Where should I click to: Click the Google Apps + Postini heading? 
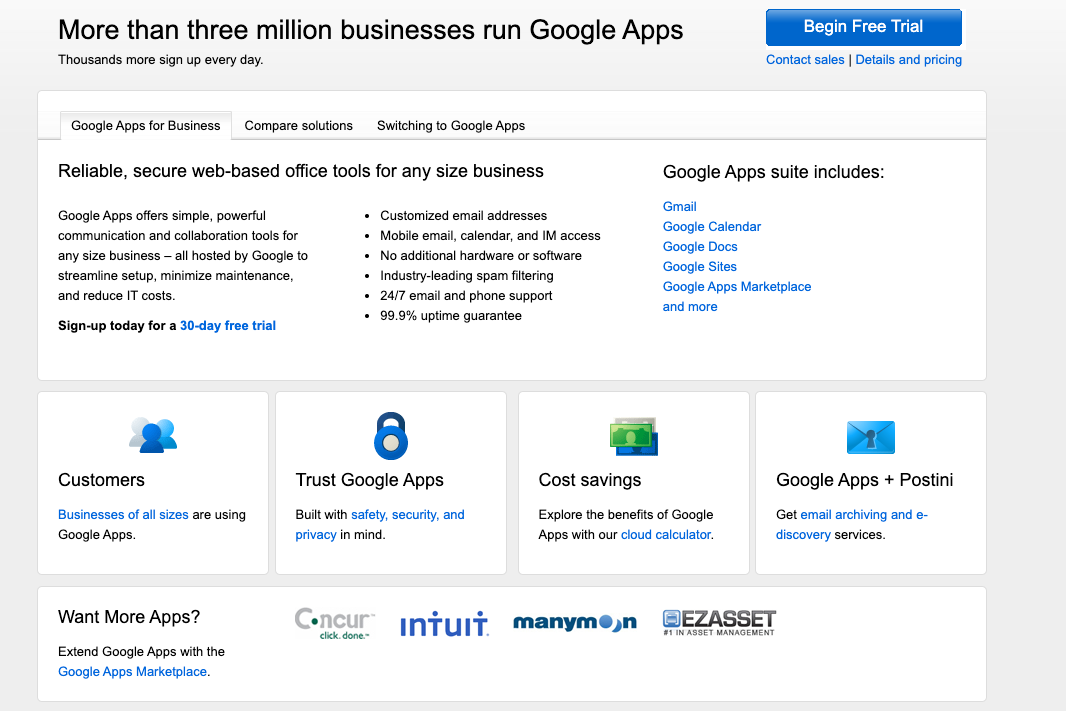pyautogui.click(x=864, y=480)
